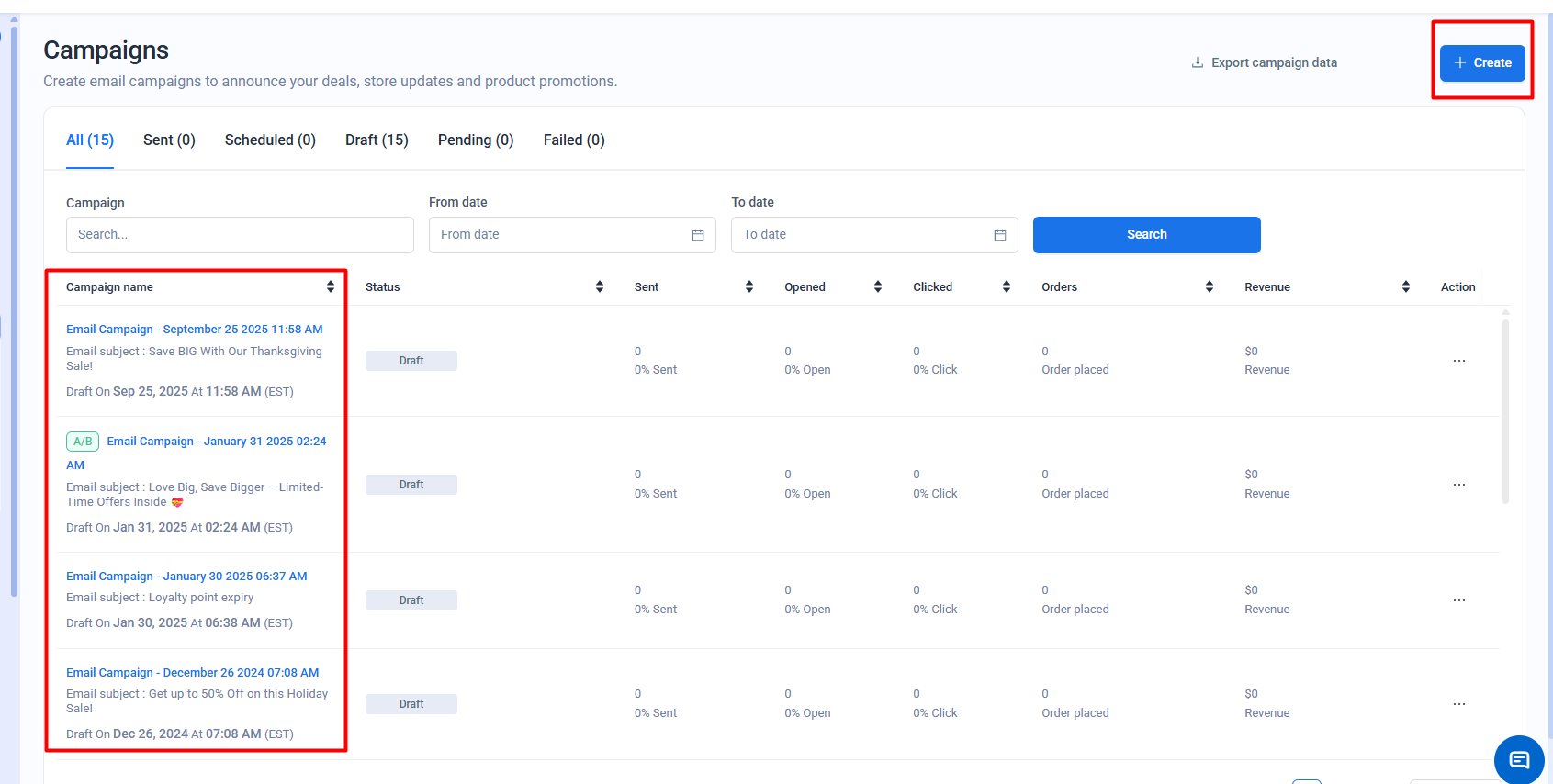Sort by Campaign name column arrows
Screen dimensions: 1553x784
click(x=331, y=287)
